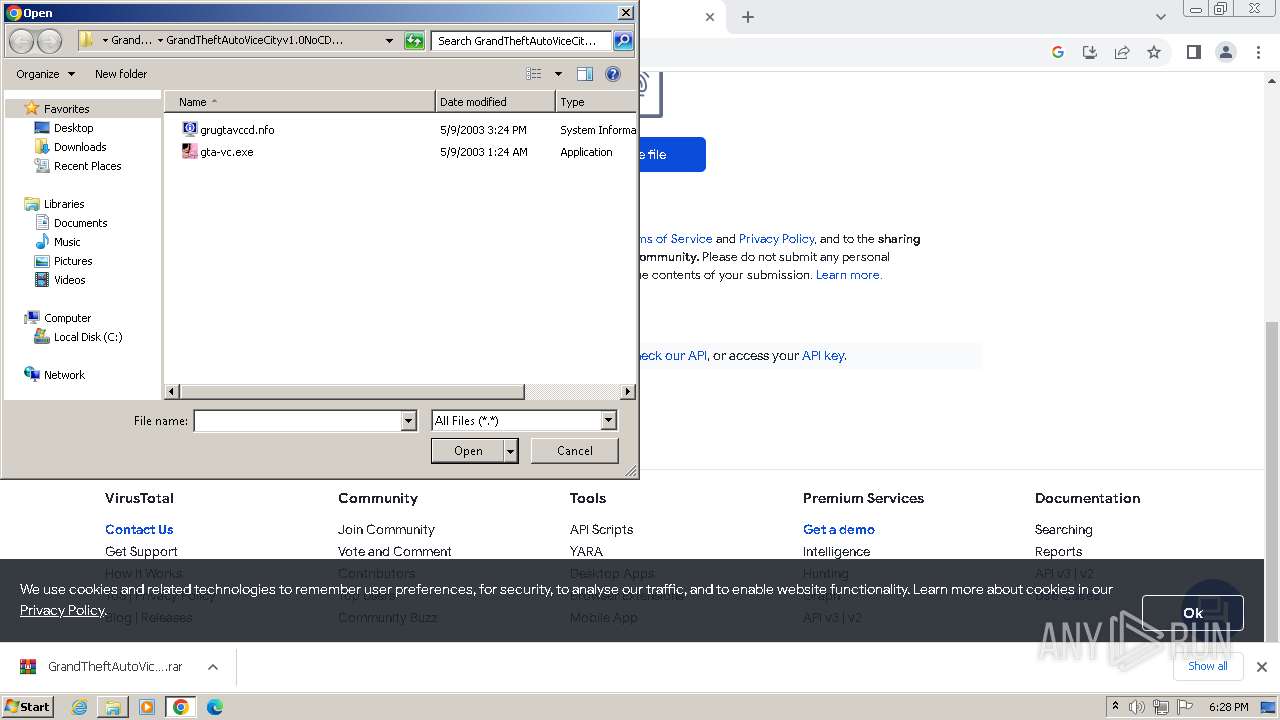
Task: Open Windows Media Player from taskbar
Action: 147,707
